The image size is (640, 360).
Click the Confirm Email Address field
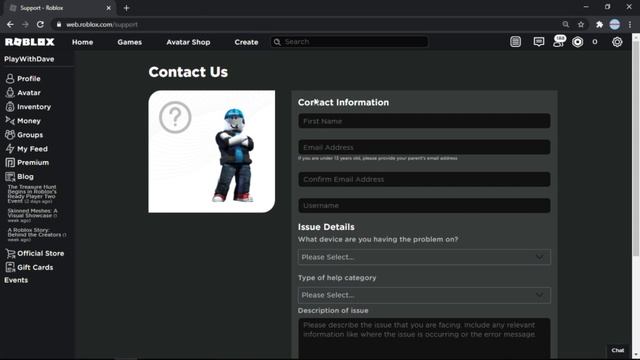[x=424, y=179]
